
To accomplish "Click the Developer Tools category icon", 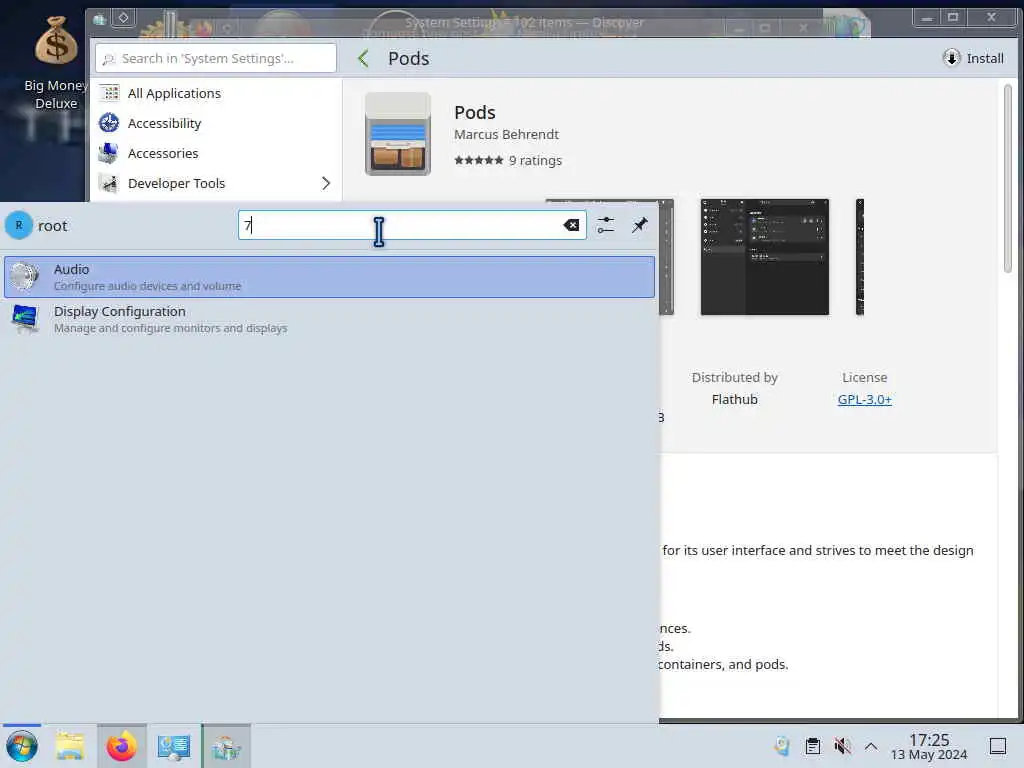I will tap(109, 183).
